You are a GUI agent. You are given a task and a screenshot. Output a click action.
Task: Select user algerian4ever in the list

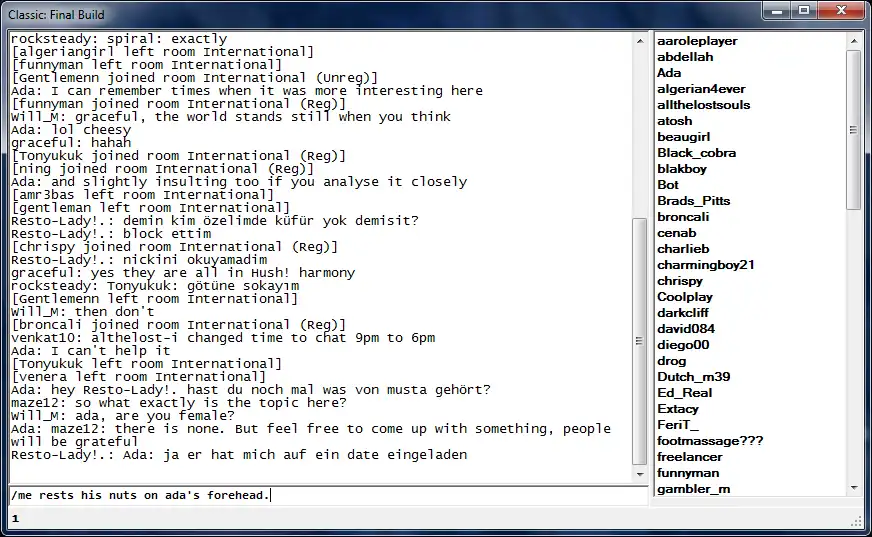pos(701,89)
